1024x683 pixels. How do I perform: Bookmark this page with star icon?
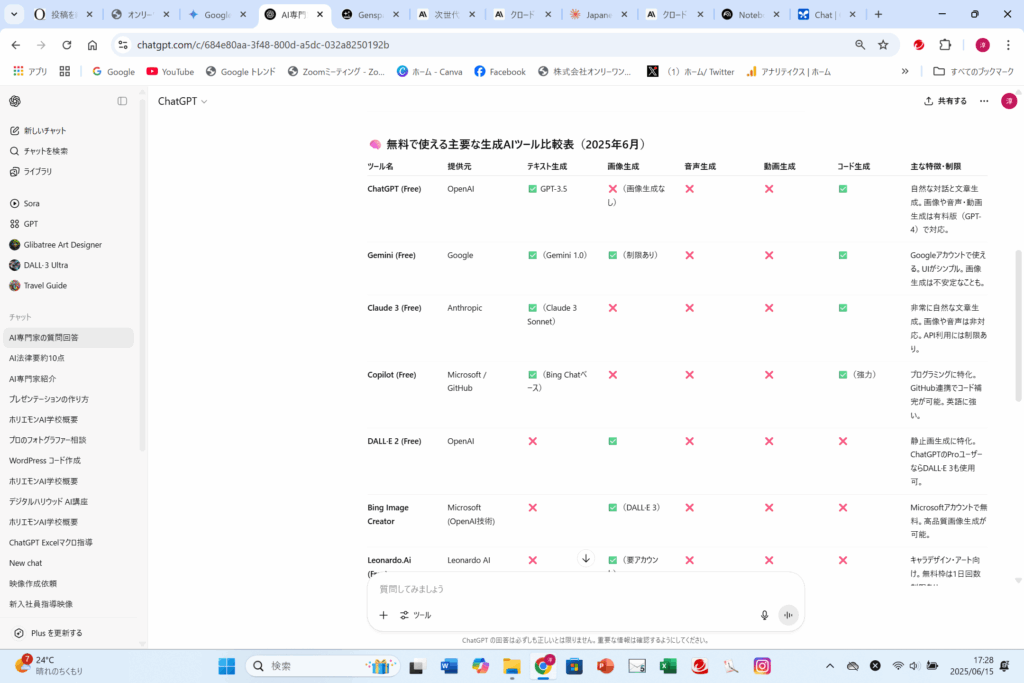pos(883,45)
